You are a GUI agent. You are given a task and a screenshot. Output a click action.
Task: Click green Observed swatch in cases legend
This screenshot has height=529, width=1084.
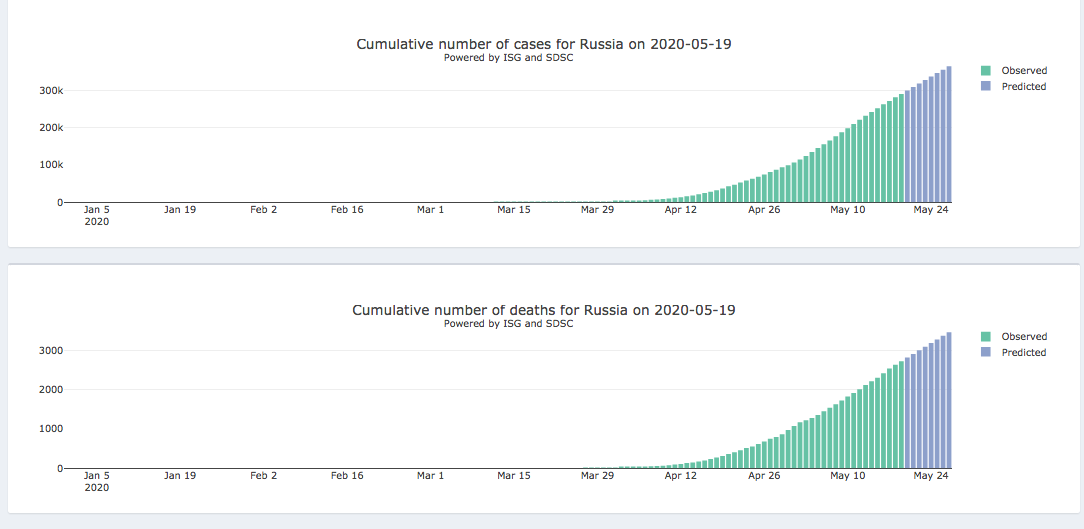[x=986, y=71]
